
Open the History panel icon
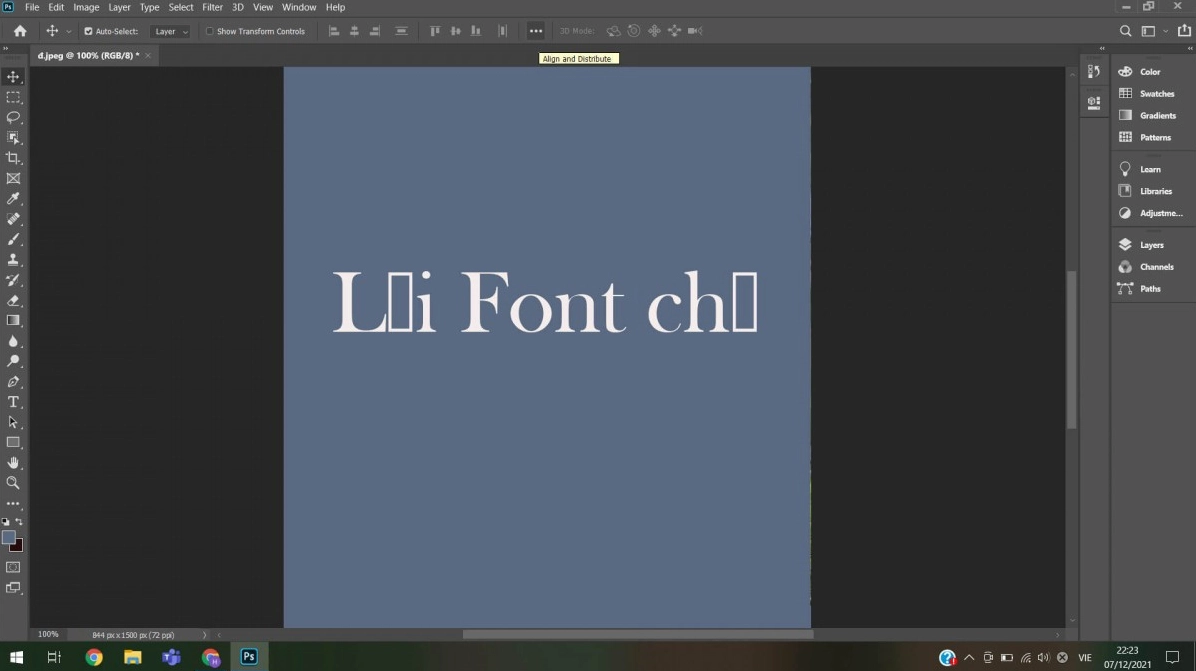click(x=1094, y=72)
